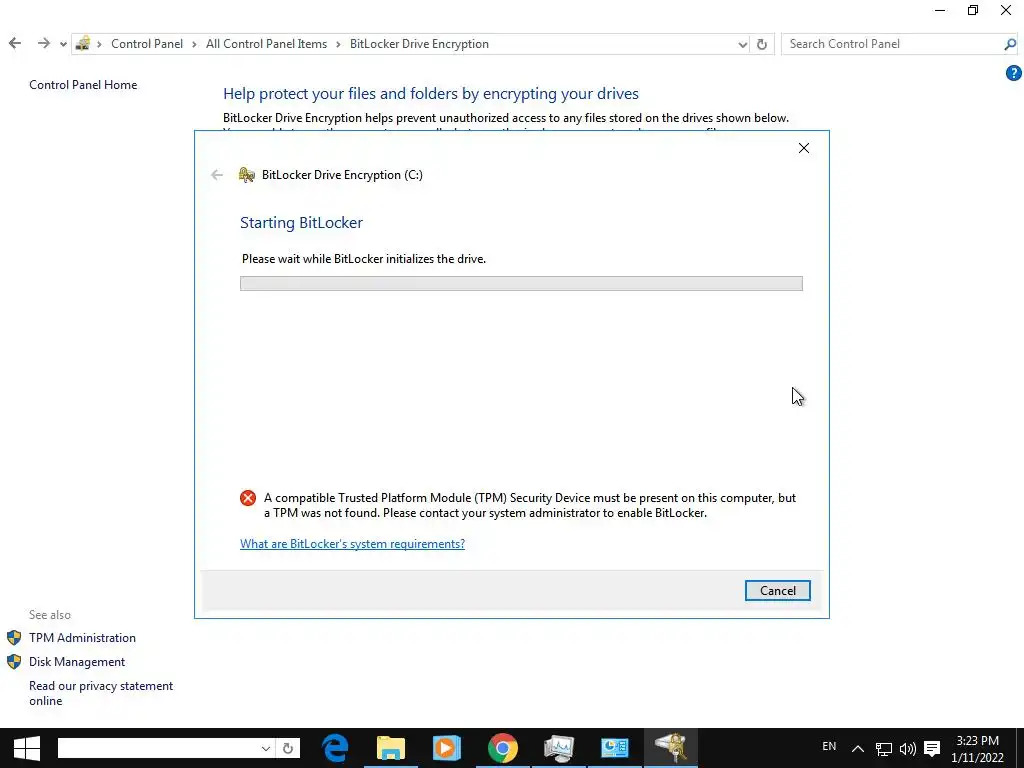Close the BitLocker Drive Encryption dialog
The width and height of the screenshot is (1024, 768).
pos(803,148)
